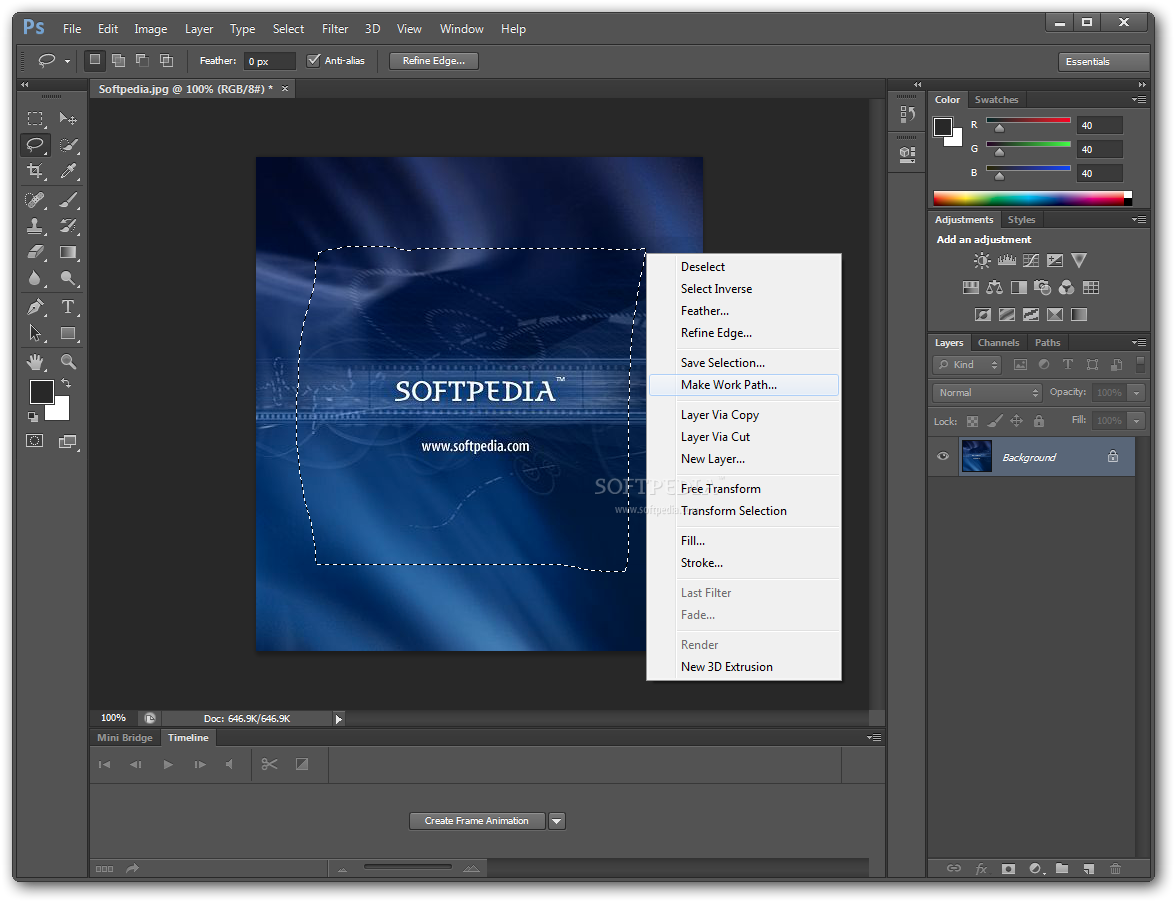1175x902 pixels.
Task: Toggle the Anti-alias checkbox
Action: coord(313,61)
